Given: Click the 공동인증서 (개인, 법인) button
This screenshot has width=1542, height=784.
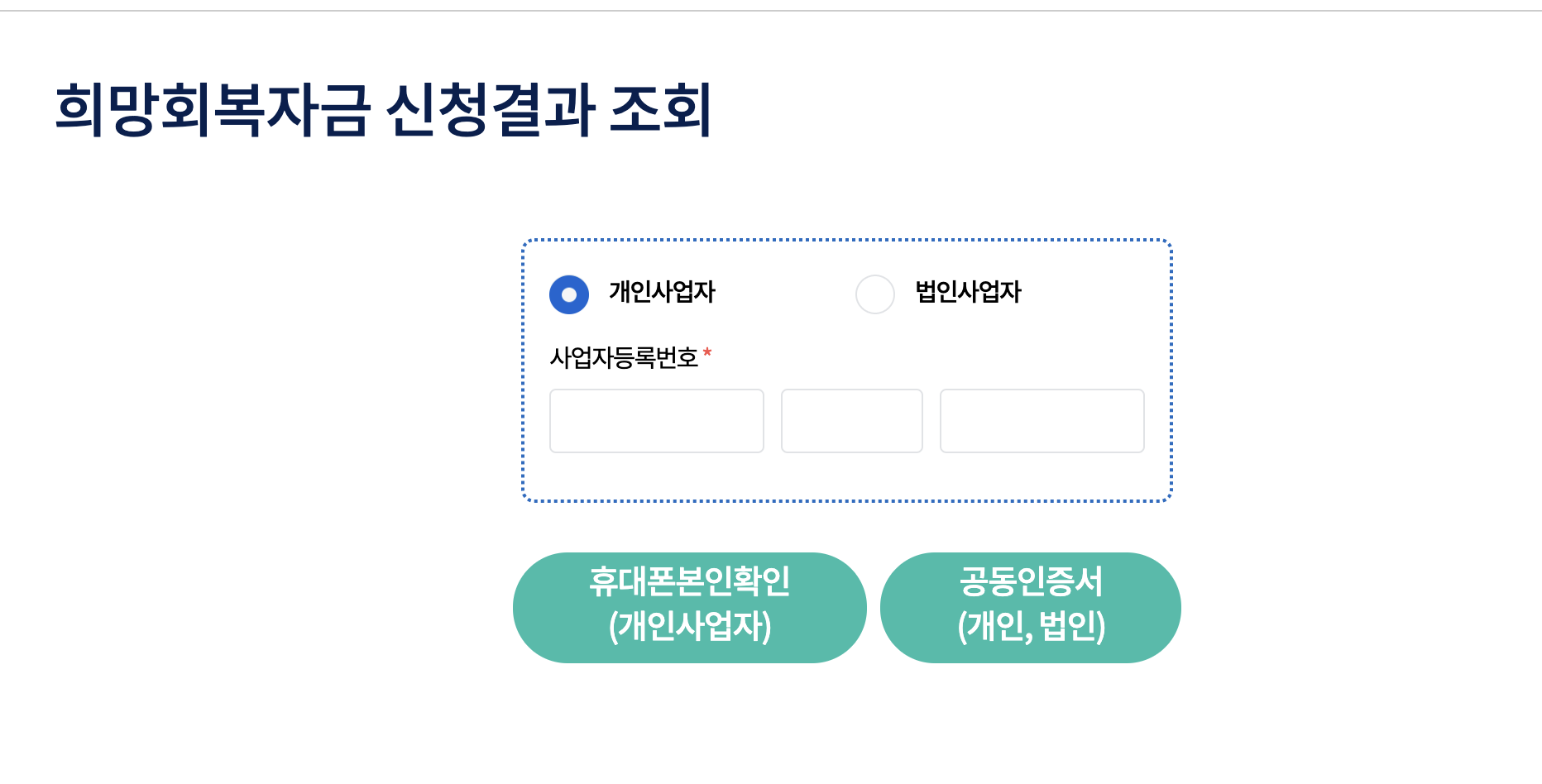Looking at the screenshot, I should tap(1030, 607).
